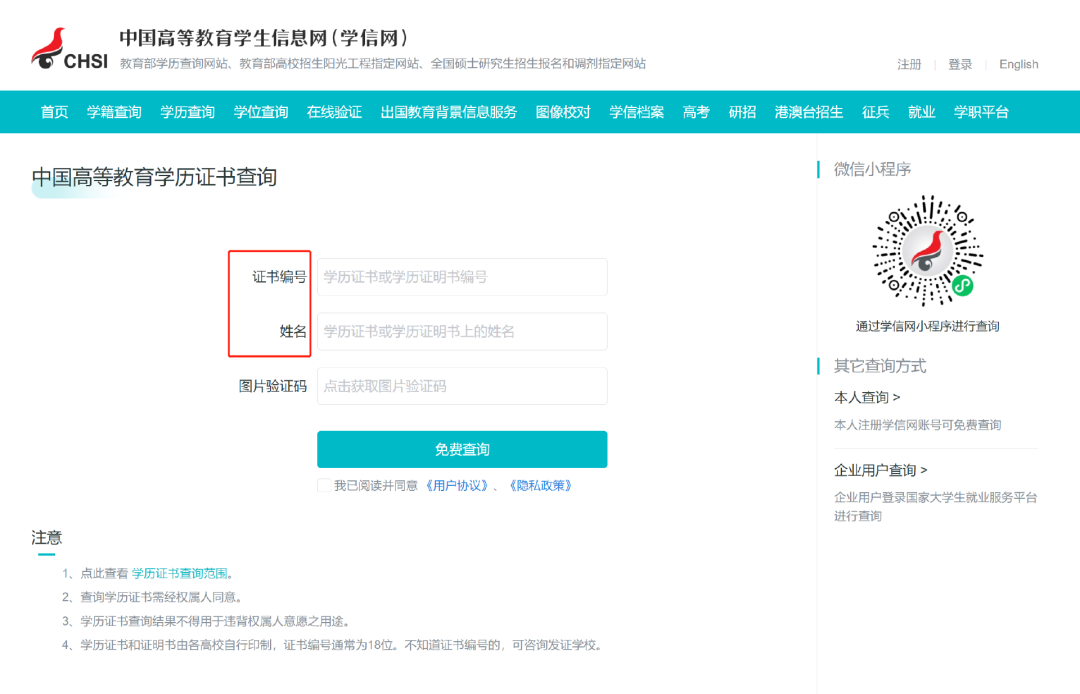
Task: Open 出国教育背景信息服务 menu item
Action: coord(448,112)
